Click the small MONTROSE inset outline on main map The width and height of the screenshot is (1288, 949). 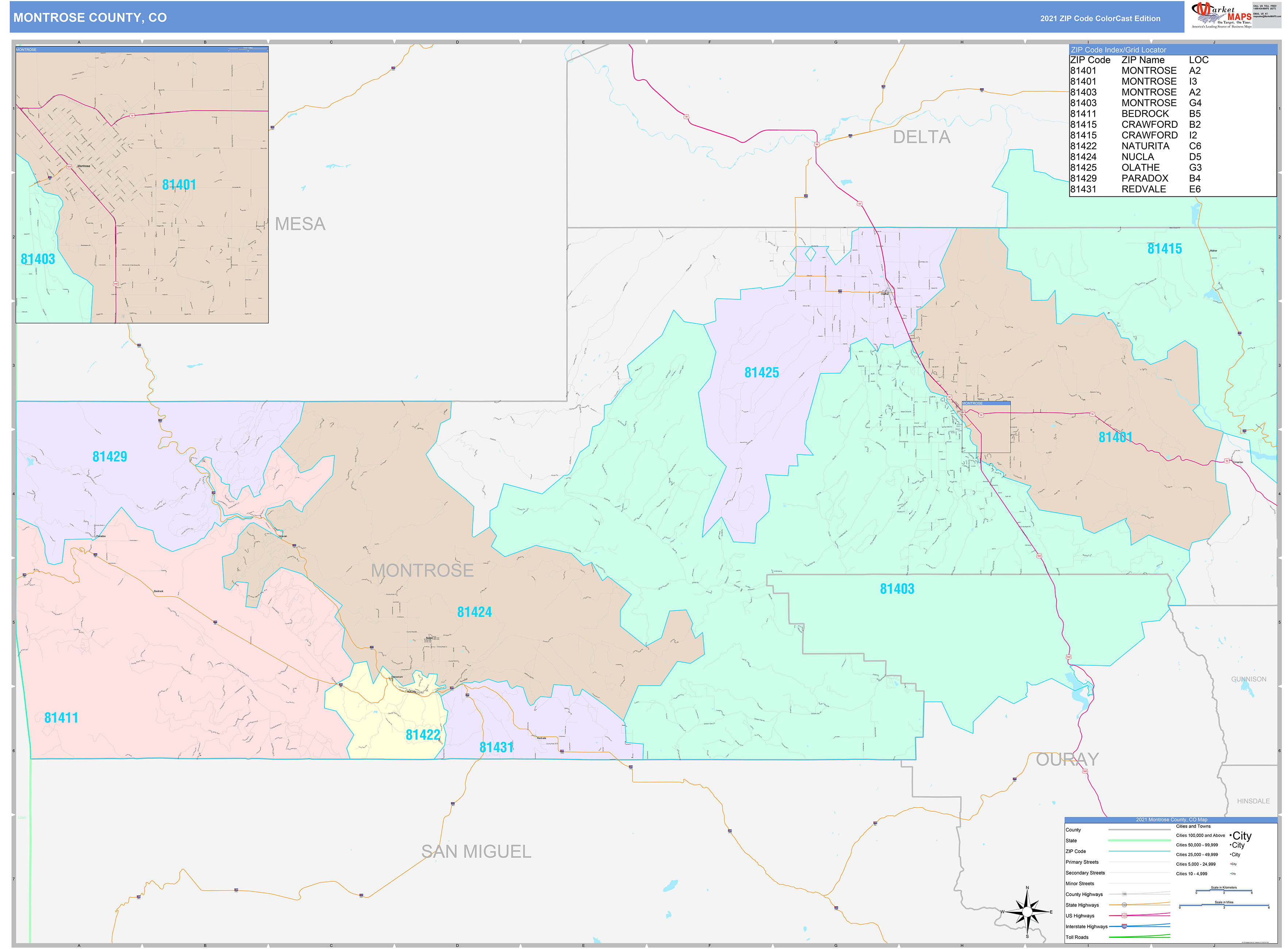pyautogui.click(x=986, y=427)
